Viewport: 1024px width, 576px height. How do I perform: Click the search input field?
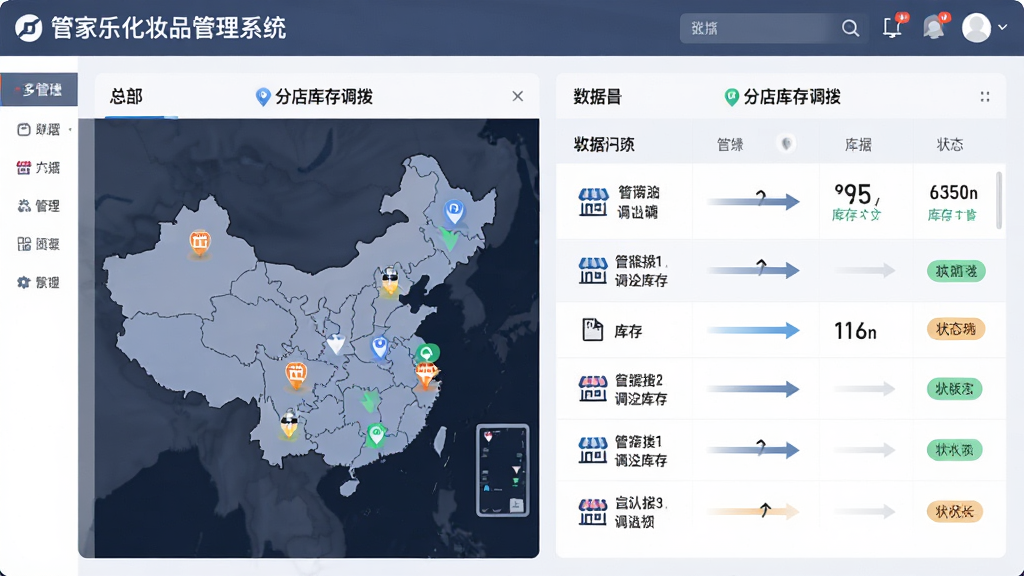click(761, 28)
